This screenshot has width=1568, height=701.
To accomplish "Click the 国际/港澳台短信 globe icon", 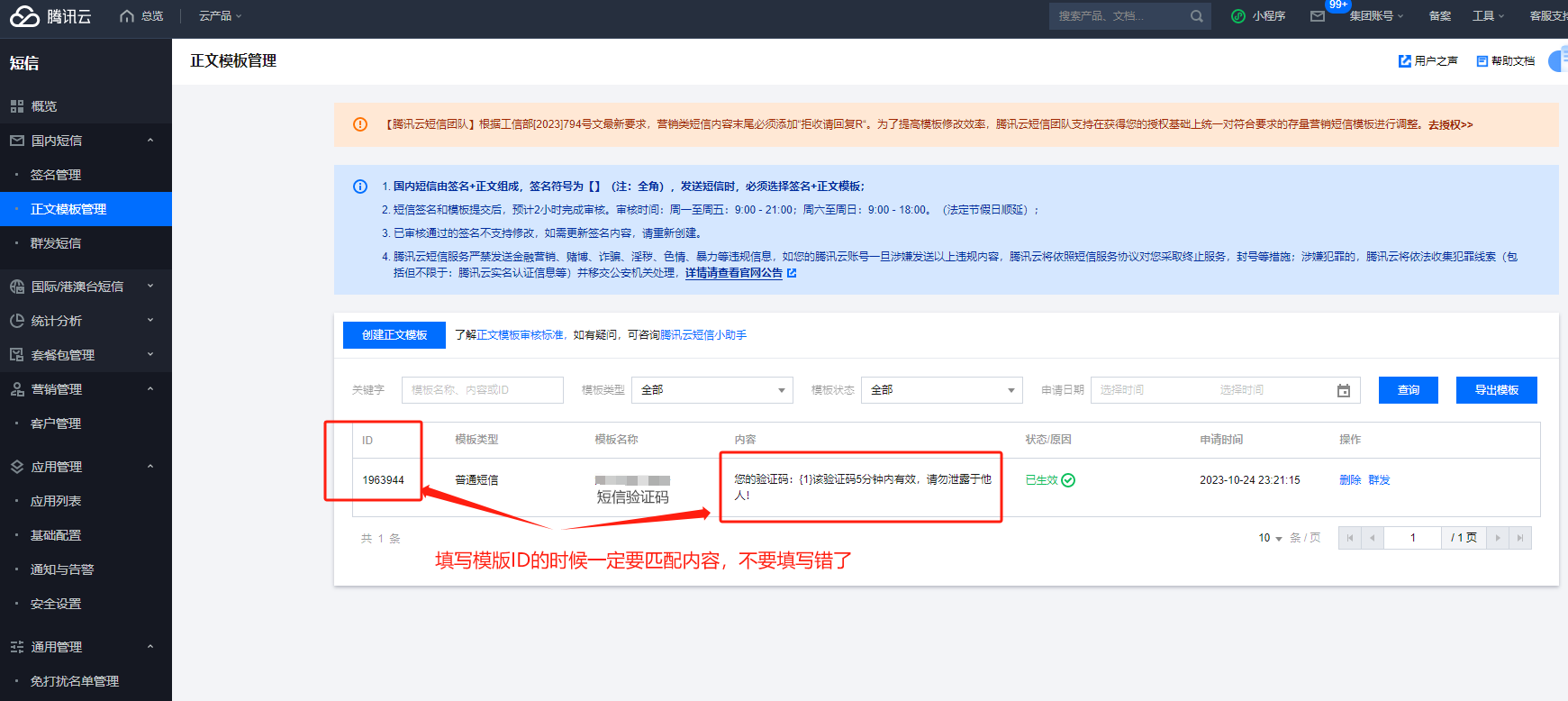I will [x=17, y=287].
